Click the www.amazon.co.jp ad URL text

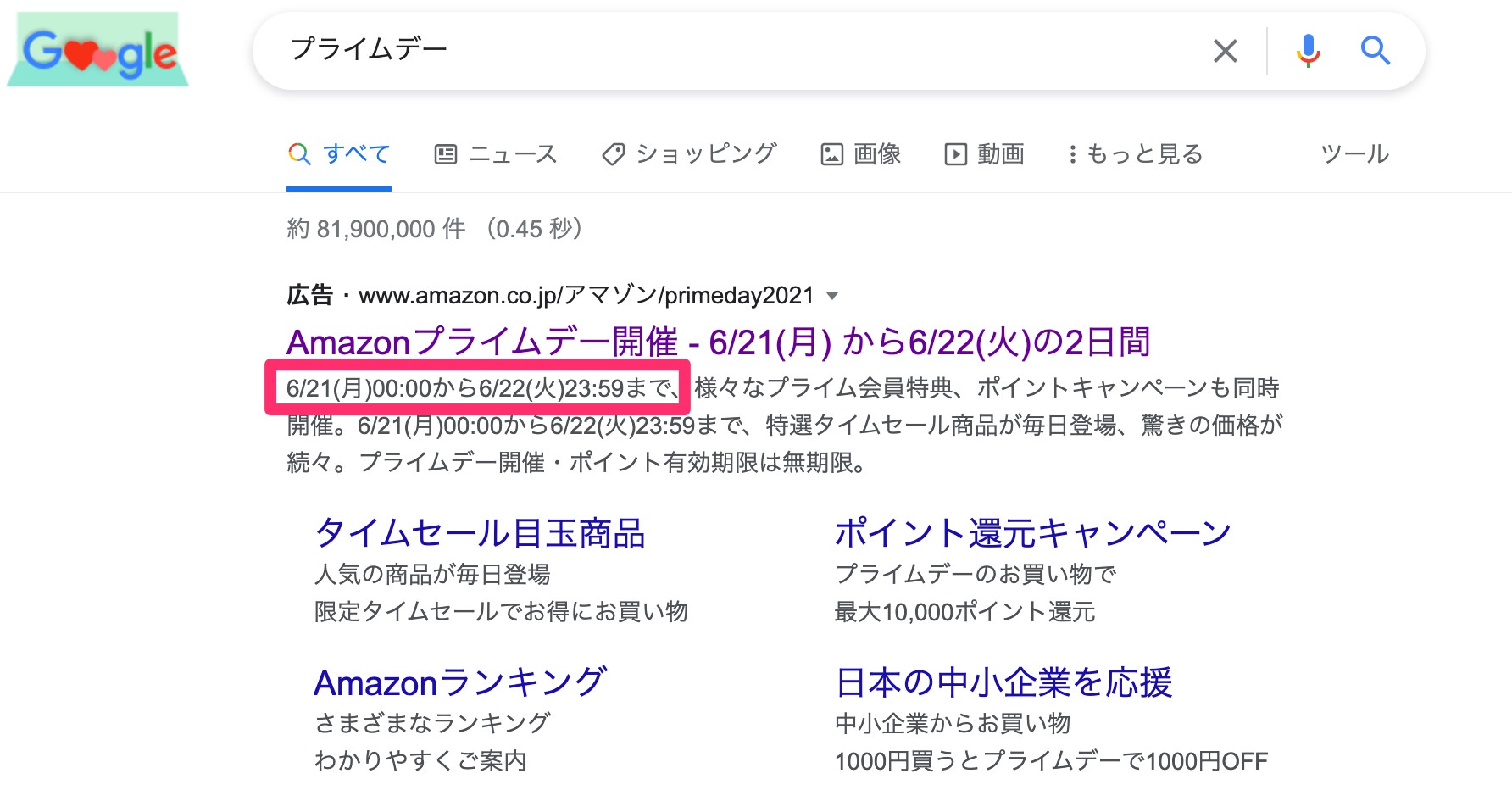[586, 296]
